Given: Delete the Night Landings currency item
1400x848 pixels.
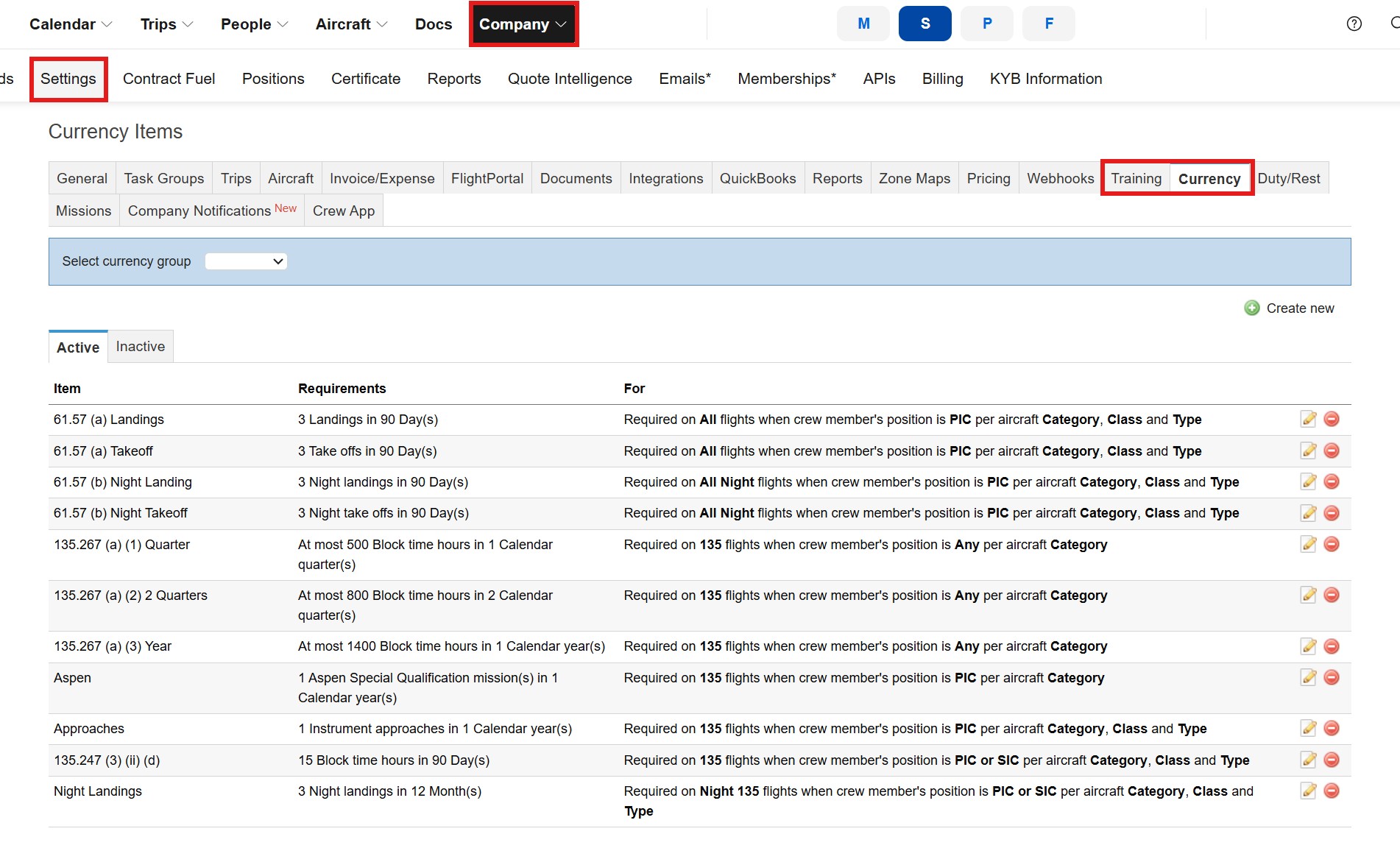Looking at the screenshot, I should click(x=1332, y=791).
